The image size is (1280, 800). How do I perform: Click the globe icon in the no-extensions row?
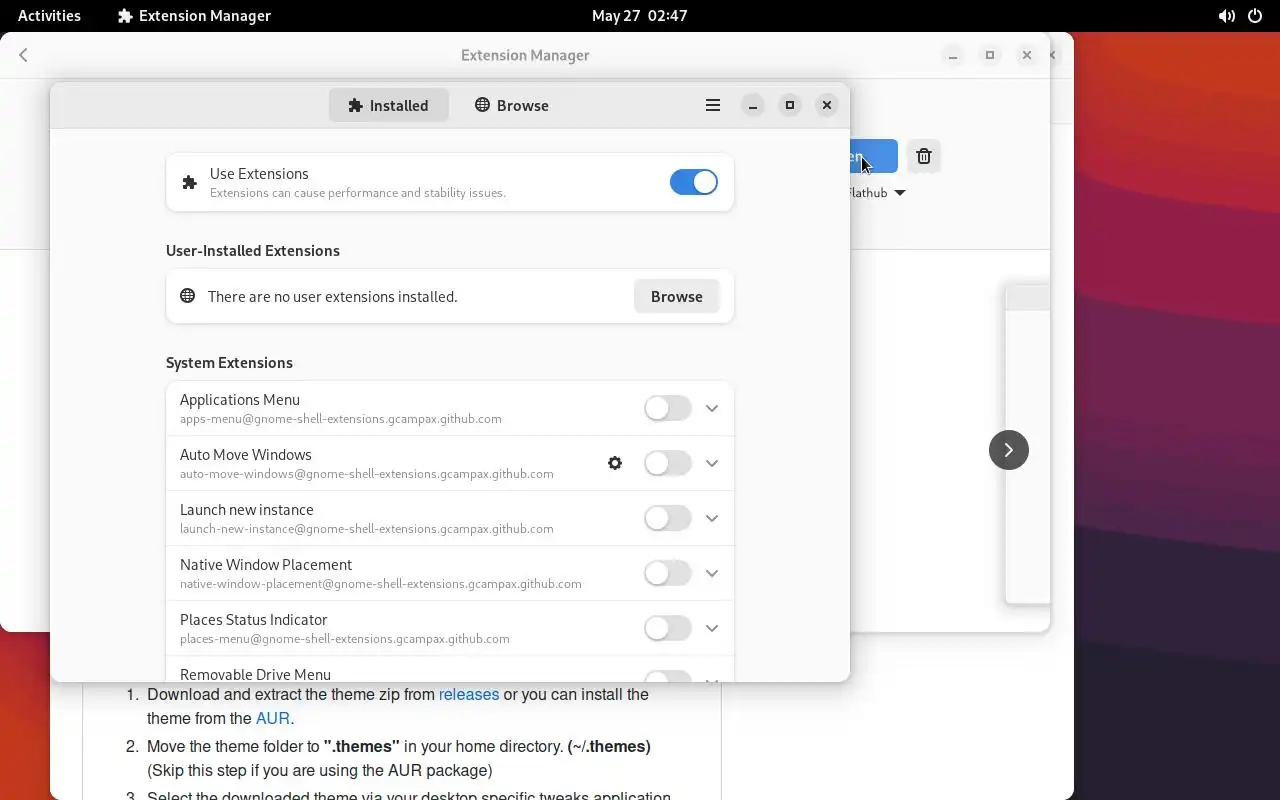pos(187,296)
